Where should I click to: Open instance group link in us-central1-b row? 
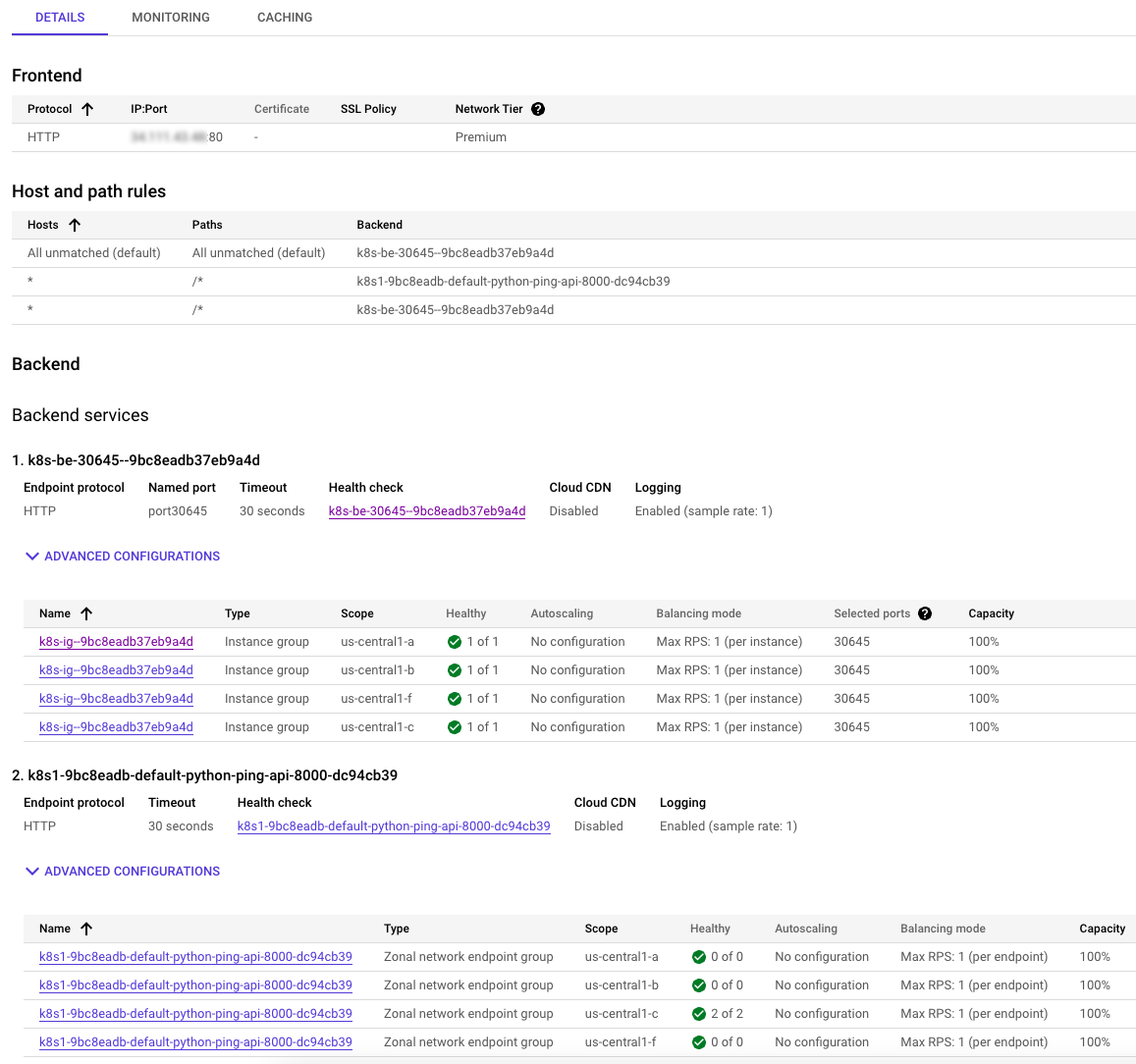click(x=116, y=670)
